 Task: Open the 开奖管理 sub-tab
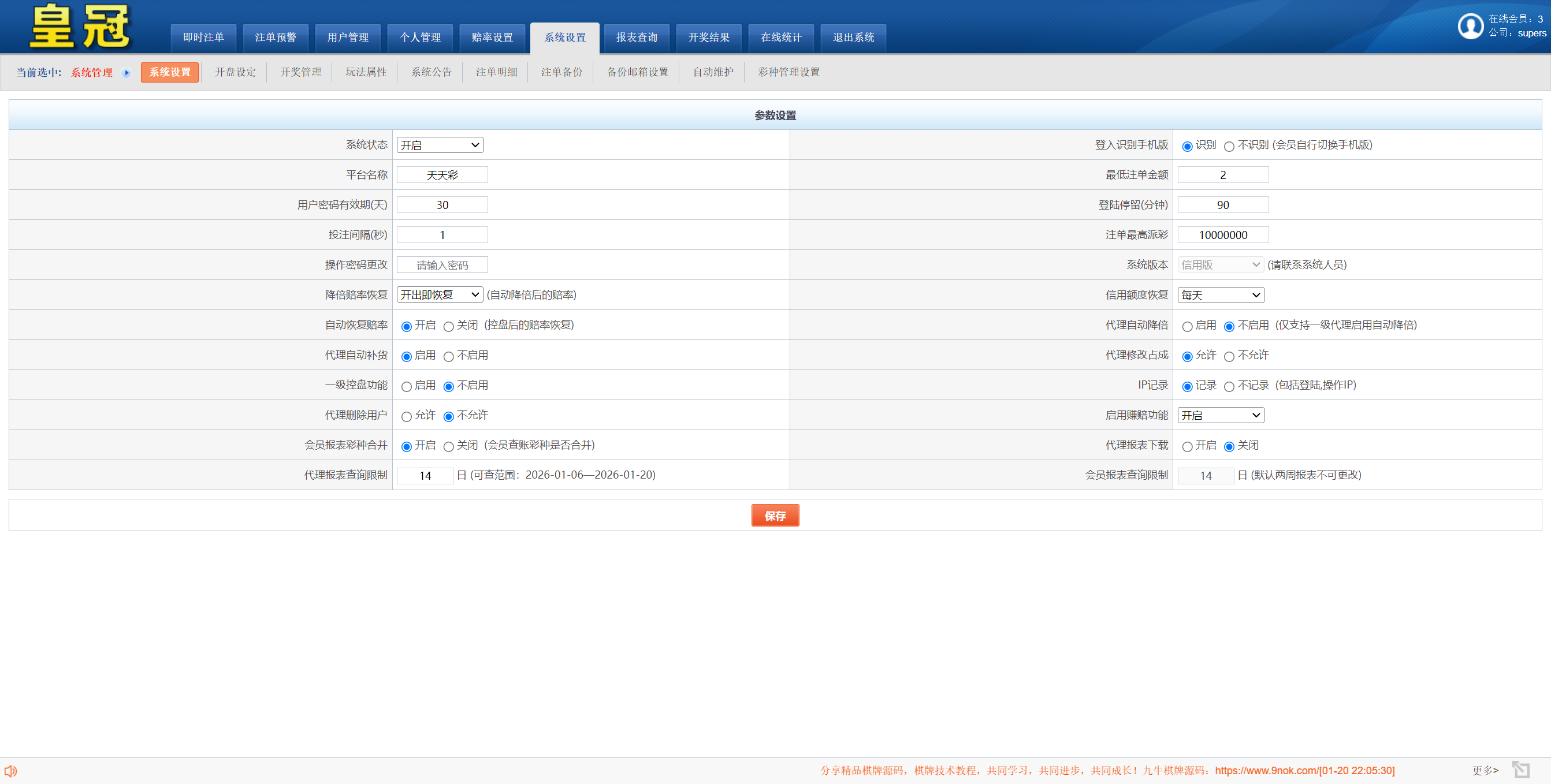click(300, 72)
